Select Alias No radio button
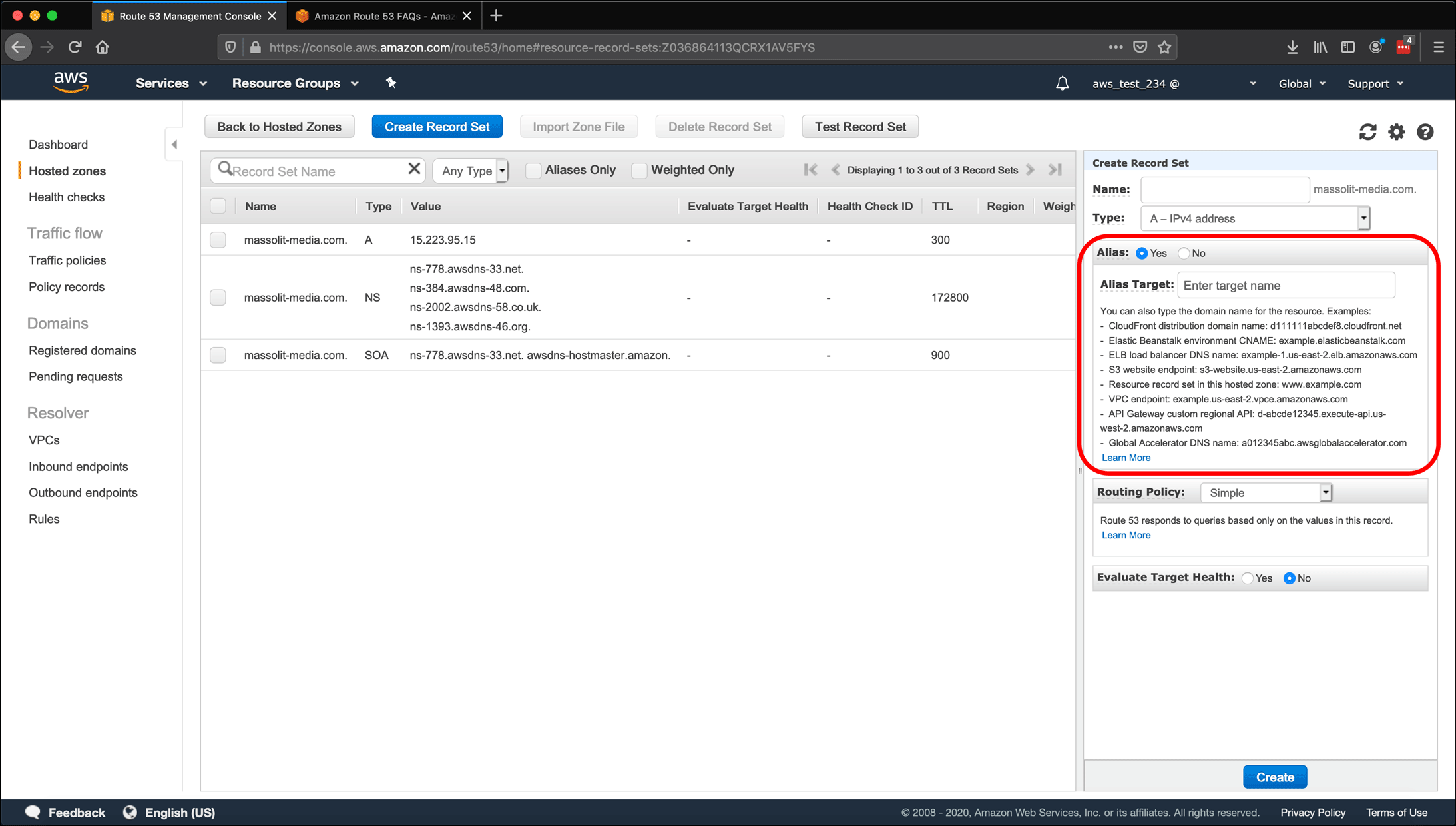This screenshot has width=1456, height=826. [x=1184, y=253]
